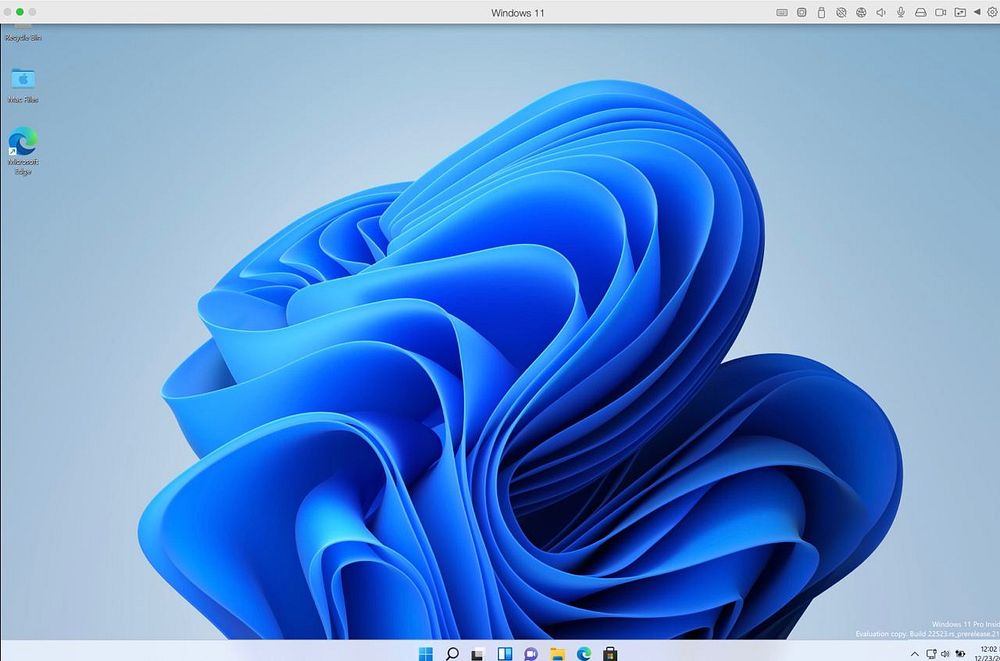
Task: Open the Parallels keyboard menu
Action: tap(782, 12)
